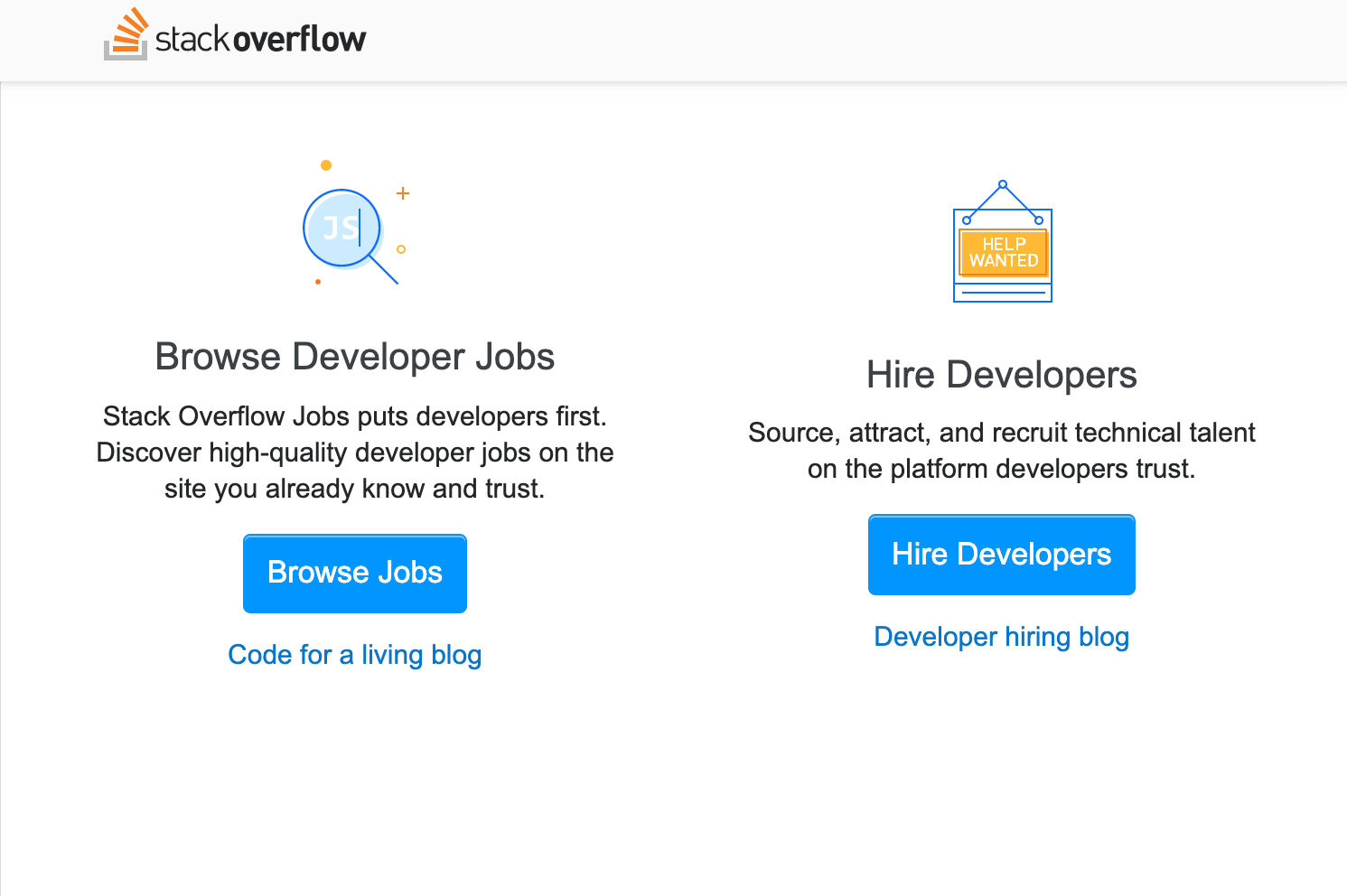Viewport: 1347px width, 896px height.
Task: Click the lined base of the Help Wanted board
Action: pyautogui.click(x=1002, y=293)
